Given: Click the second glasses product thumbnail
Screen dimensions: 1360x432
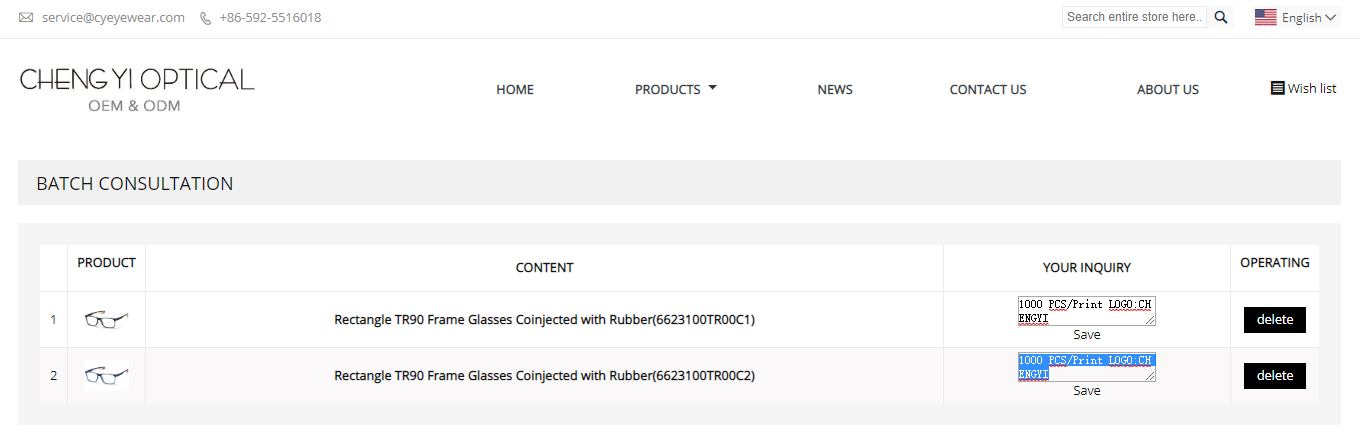Looking at the screenshot, I should 106,376.
